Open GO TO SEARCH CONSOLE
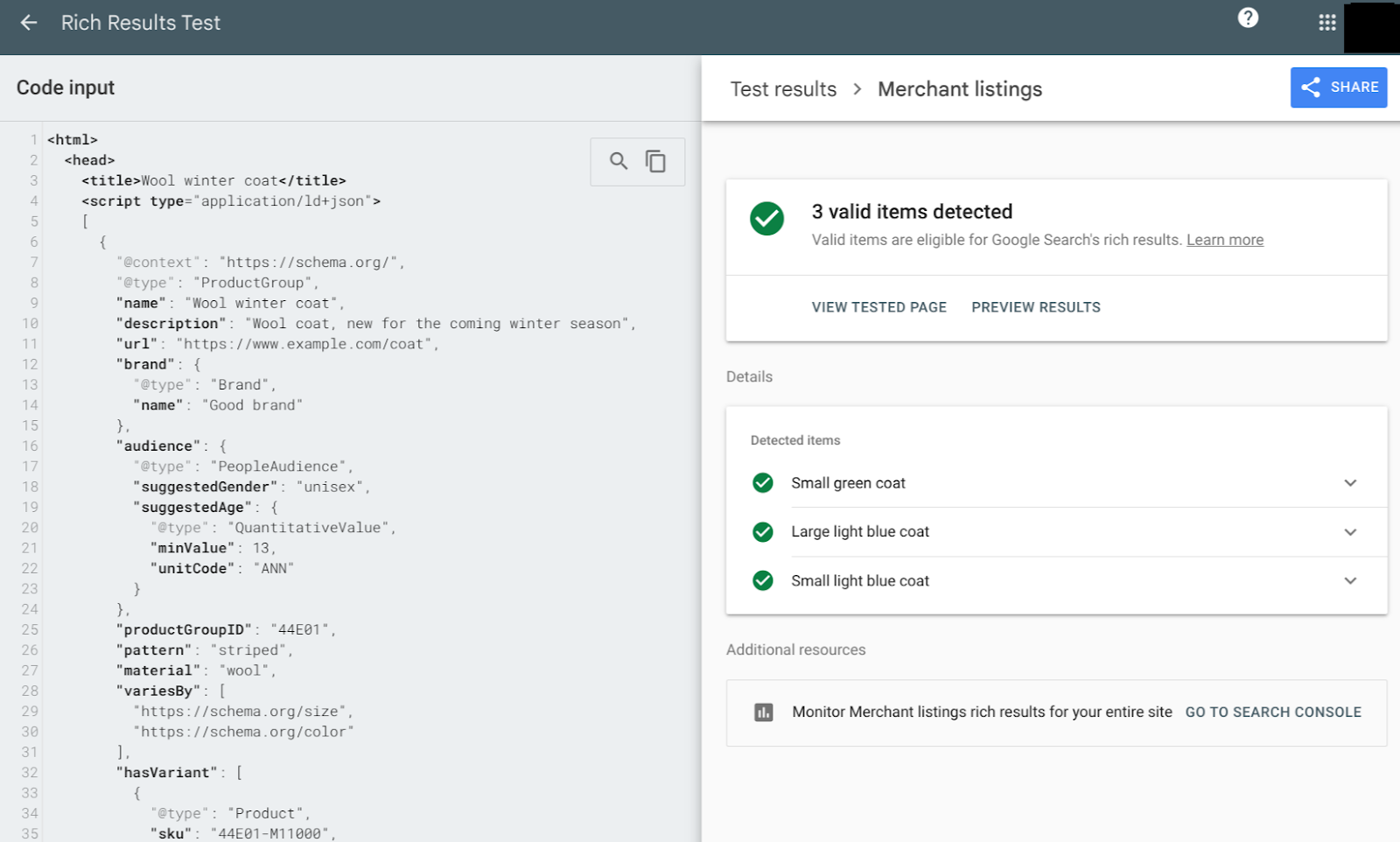The image size is (1400, 842). point(1273,712)
